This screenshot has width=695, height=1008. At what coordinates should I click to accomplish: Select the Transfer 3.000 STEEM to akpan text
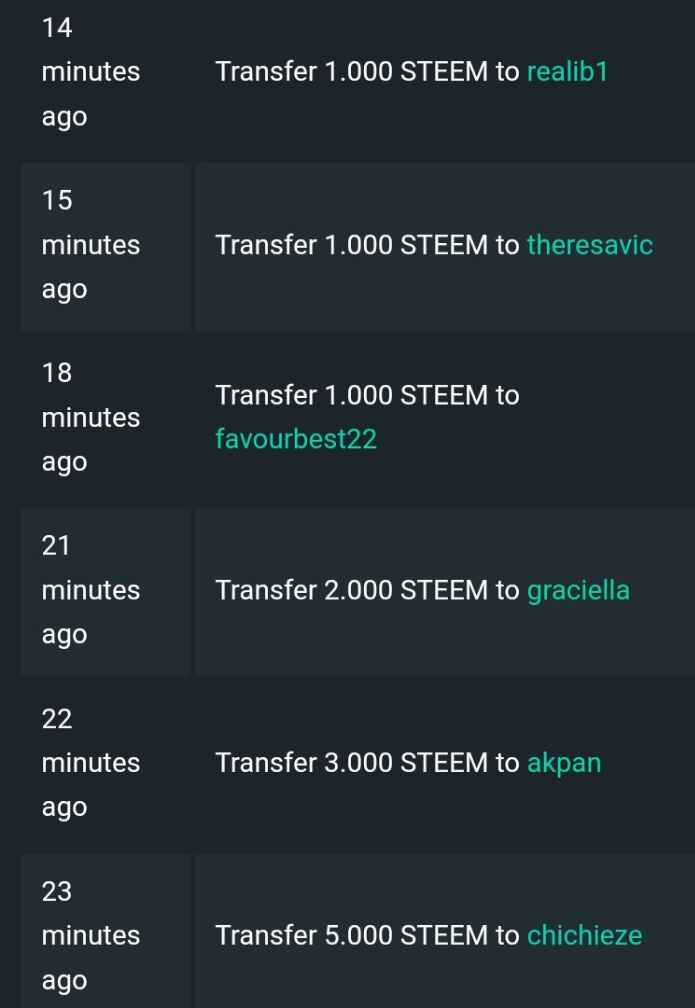pos(408,763)
